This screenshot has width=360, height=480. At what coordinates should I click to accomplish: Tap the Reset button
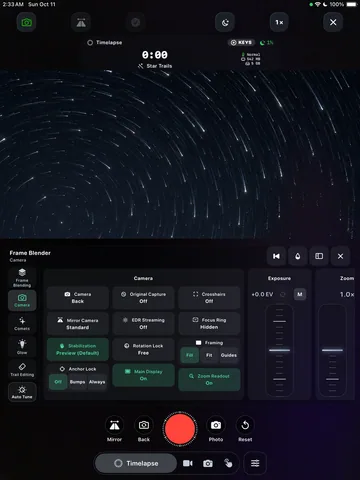click(245, 429)
